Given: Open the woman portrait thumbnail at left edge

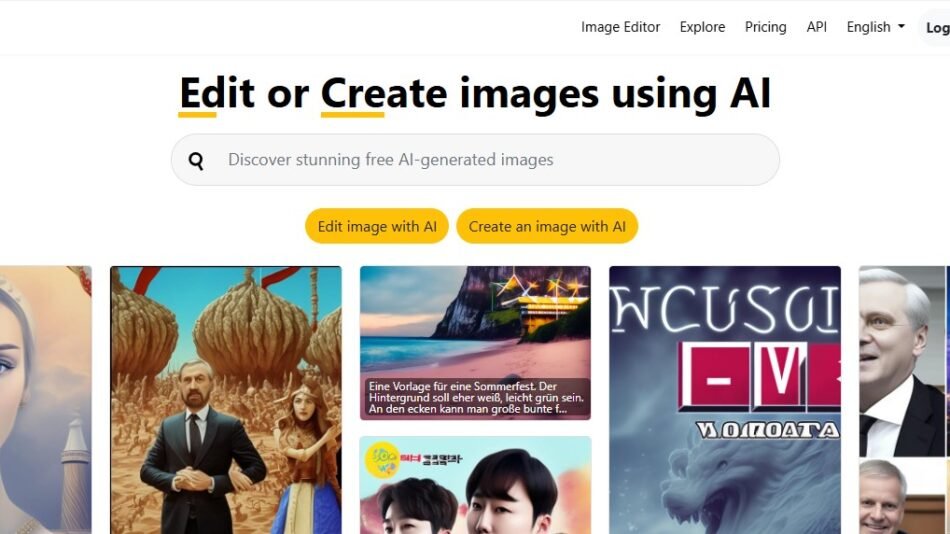Looking at the screenshot, I should [45, 400].
